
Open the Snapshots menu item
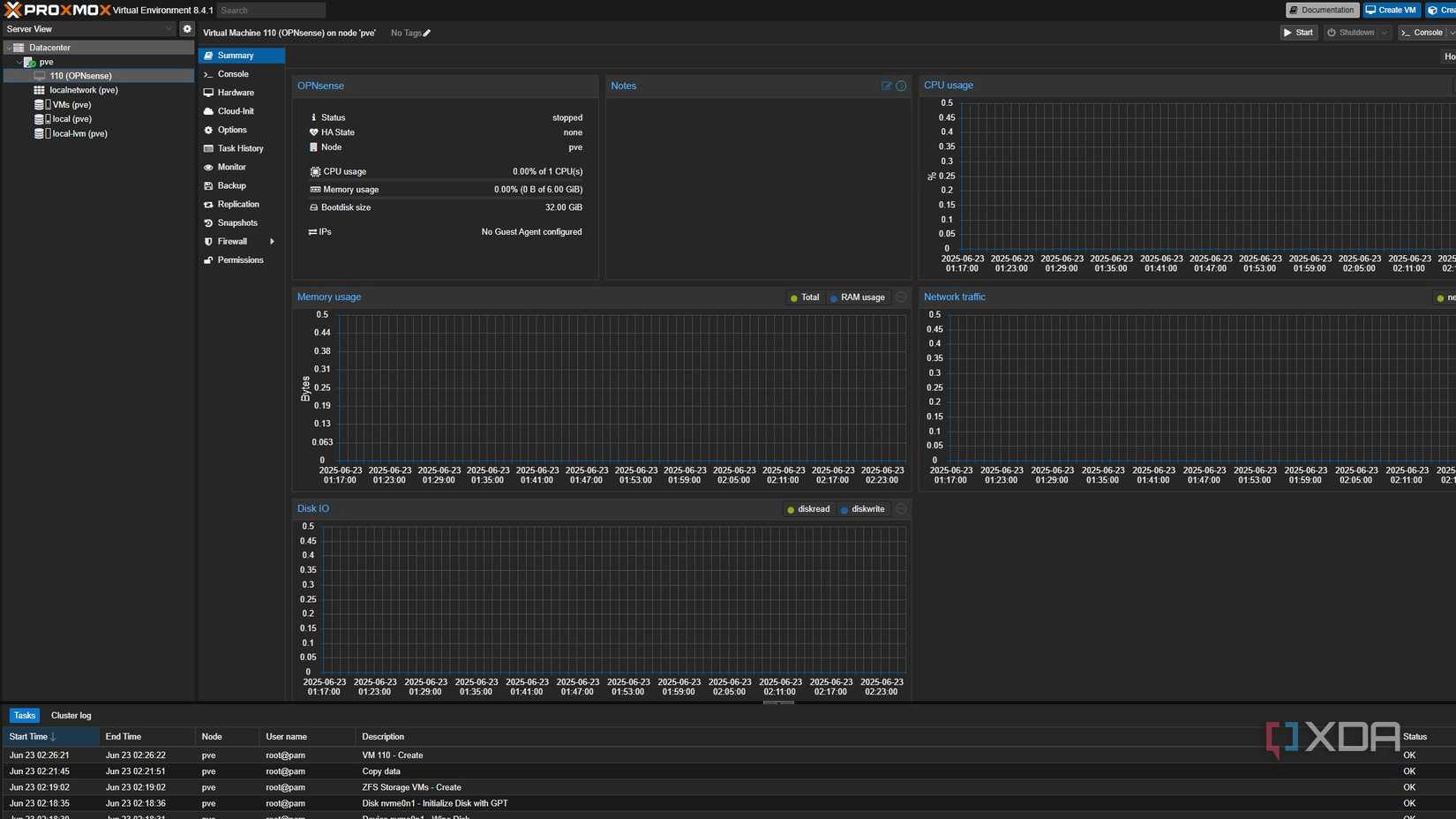[241, 222]
